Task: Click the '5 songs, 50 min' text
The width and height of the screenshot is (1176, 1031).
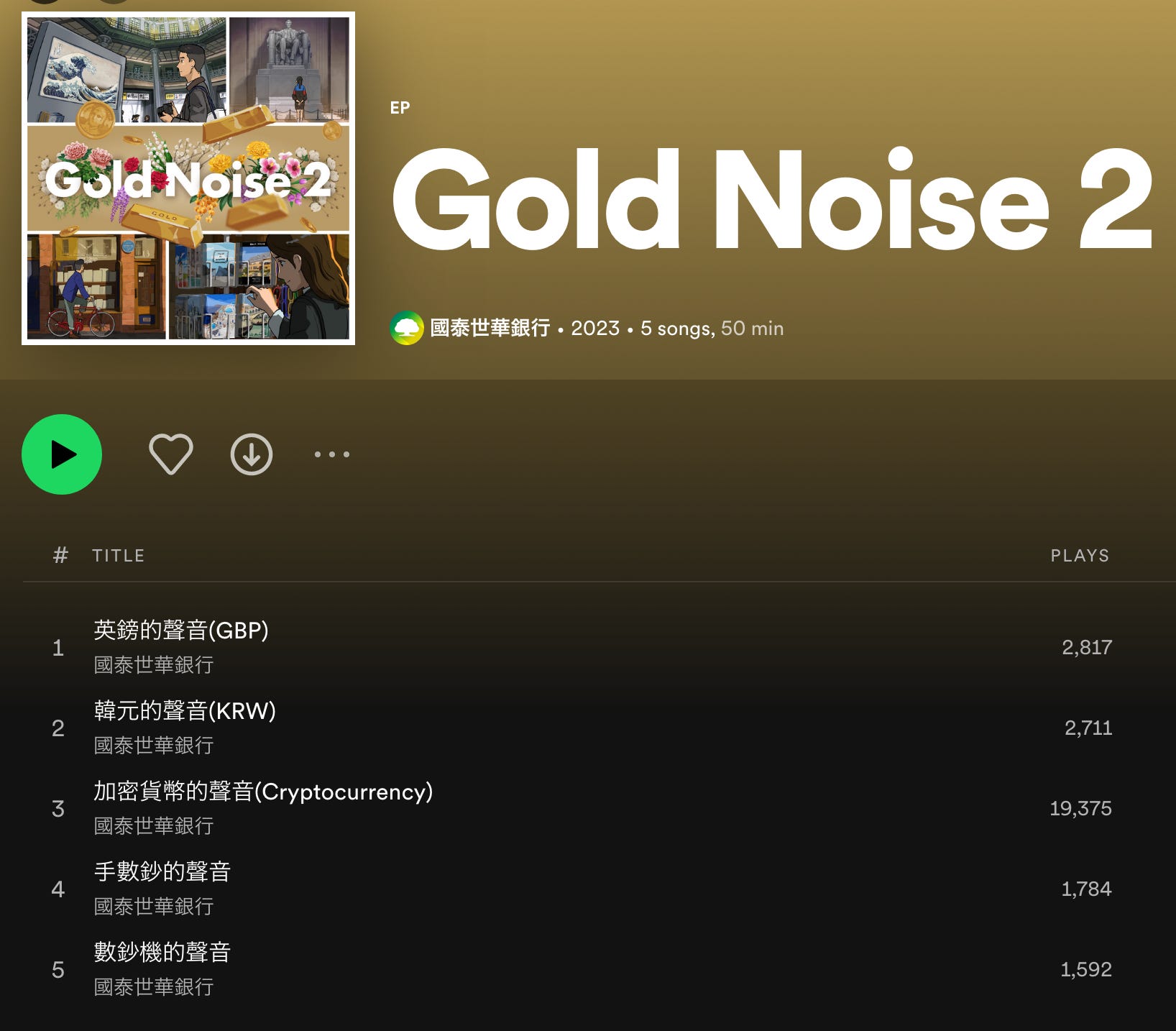Action: [x=712, y=329]
